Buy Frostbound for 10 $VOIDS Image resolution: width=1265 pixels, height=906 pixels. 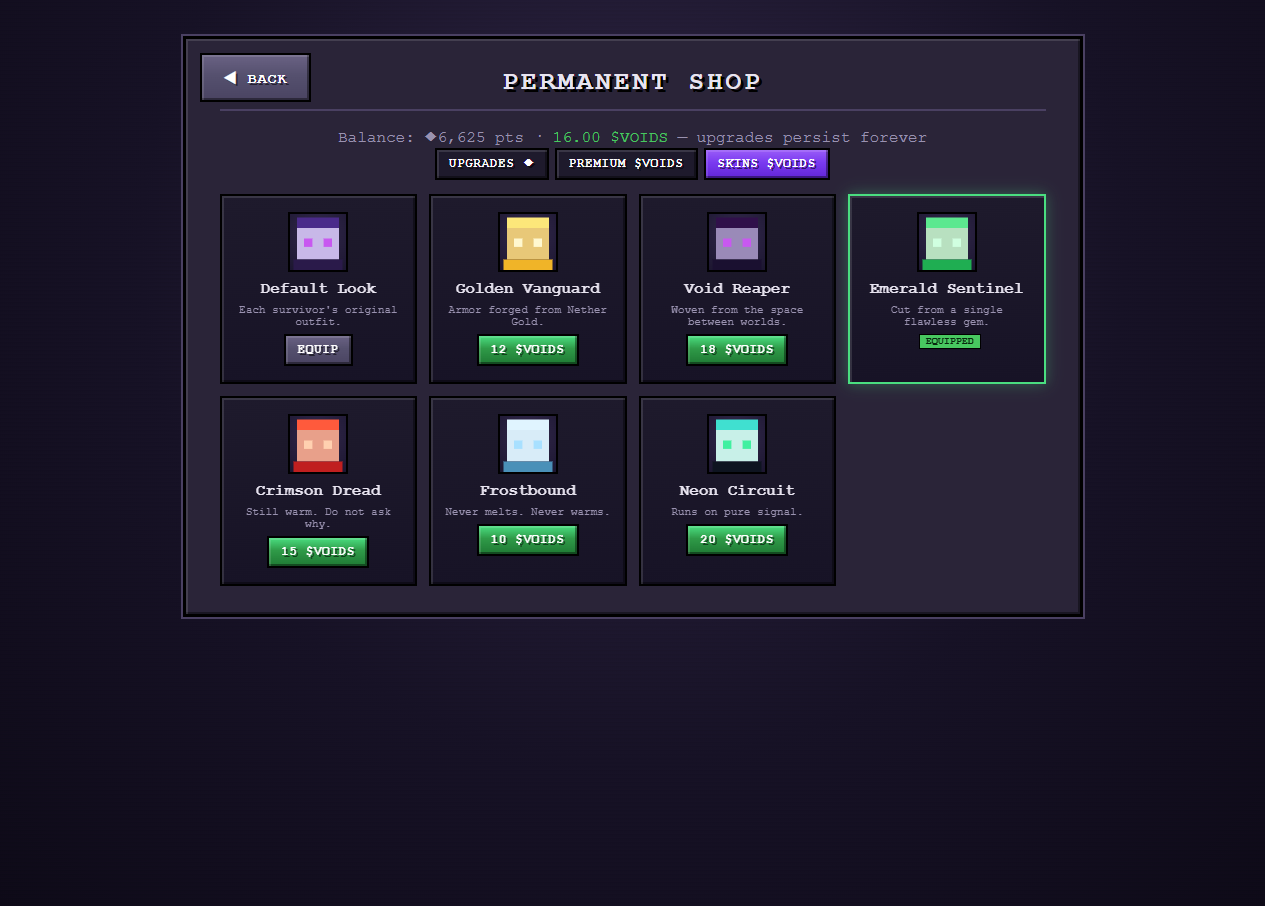(528, 540)
